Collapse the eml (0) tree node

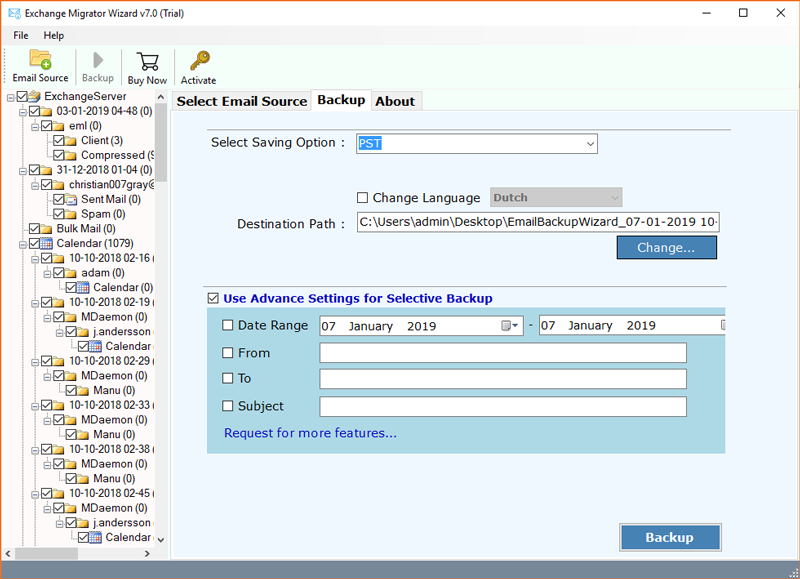[35, 127]
